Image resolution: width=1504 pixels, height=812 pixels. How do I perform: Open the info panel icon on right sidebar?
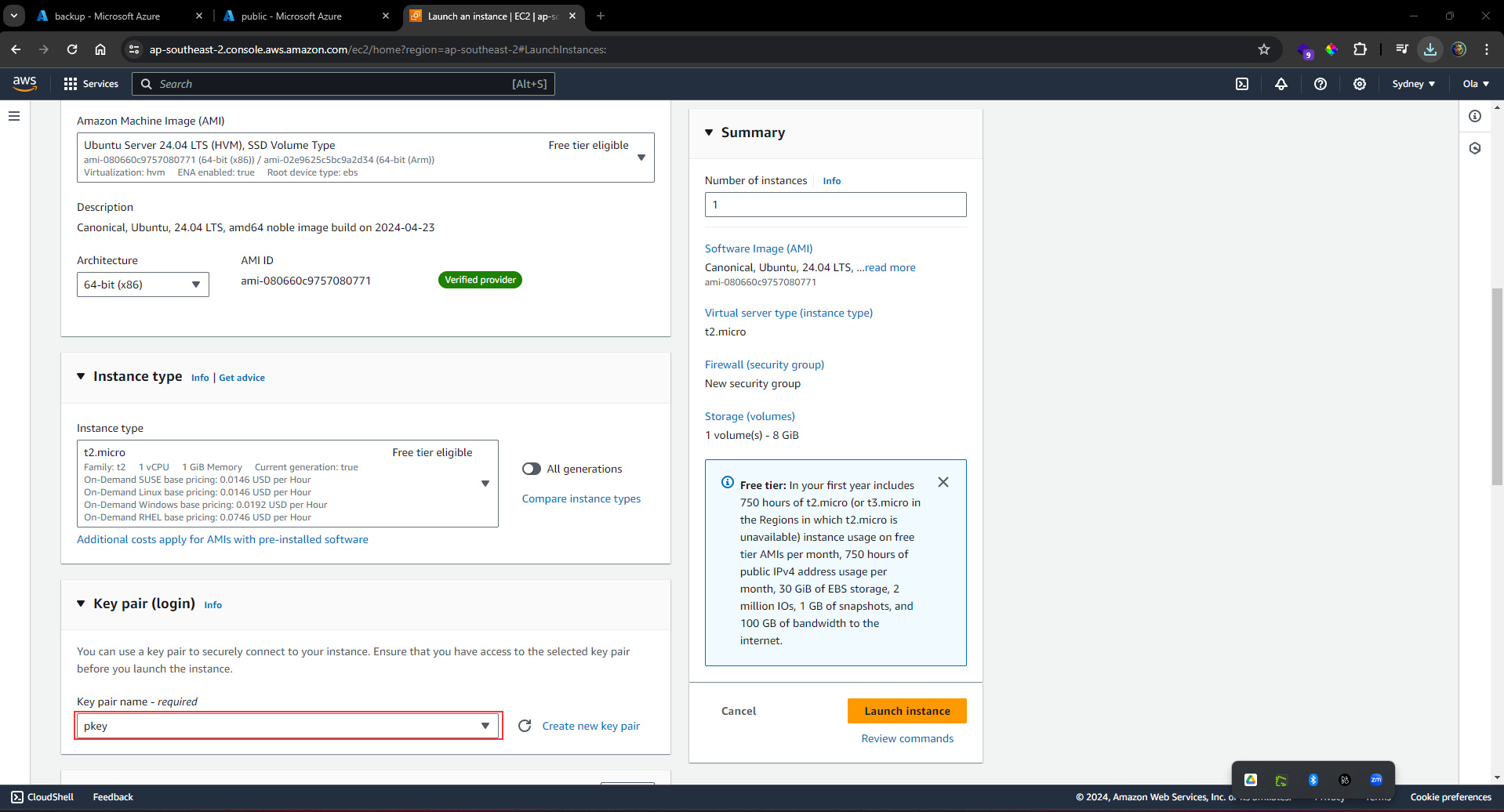click(1475, 116)
